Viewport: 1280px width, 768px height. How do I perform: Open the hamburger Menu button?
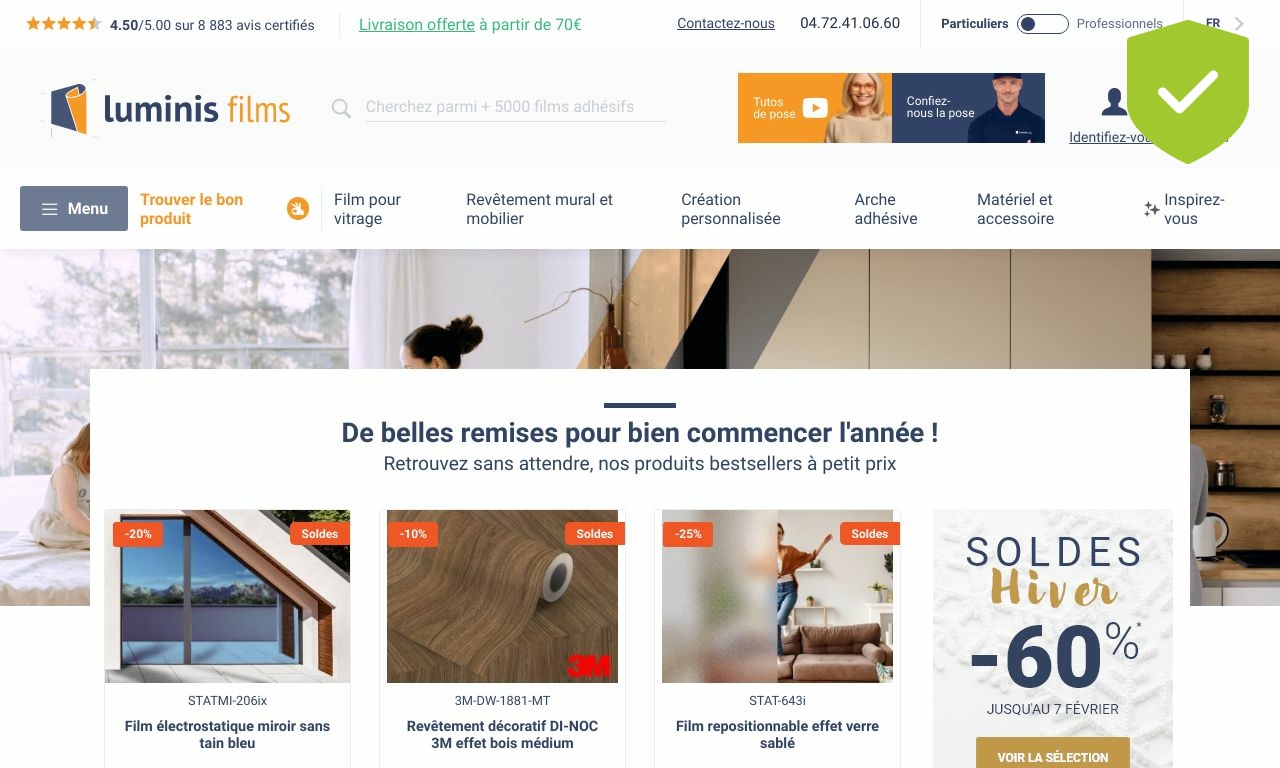(x=74, y=208)
